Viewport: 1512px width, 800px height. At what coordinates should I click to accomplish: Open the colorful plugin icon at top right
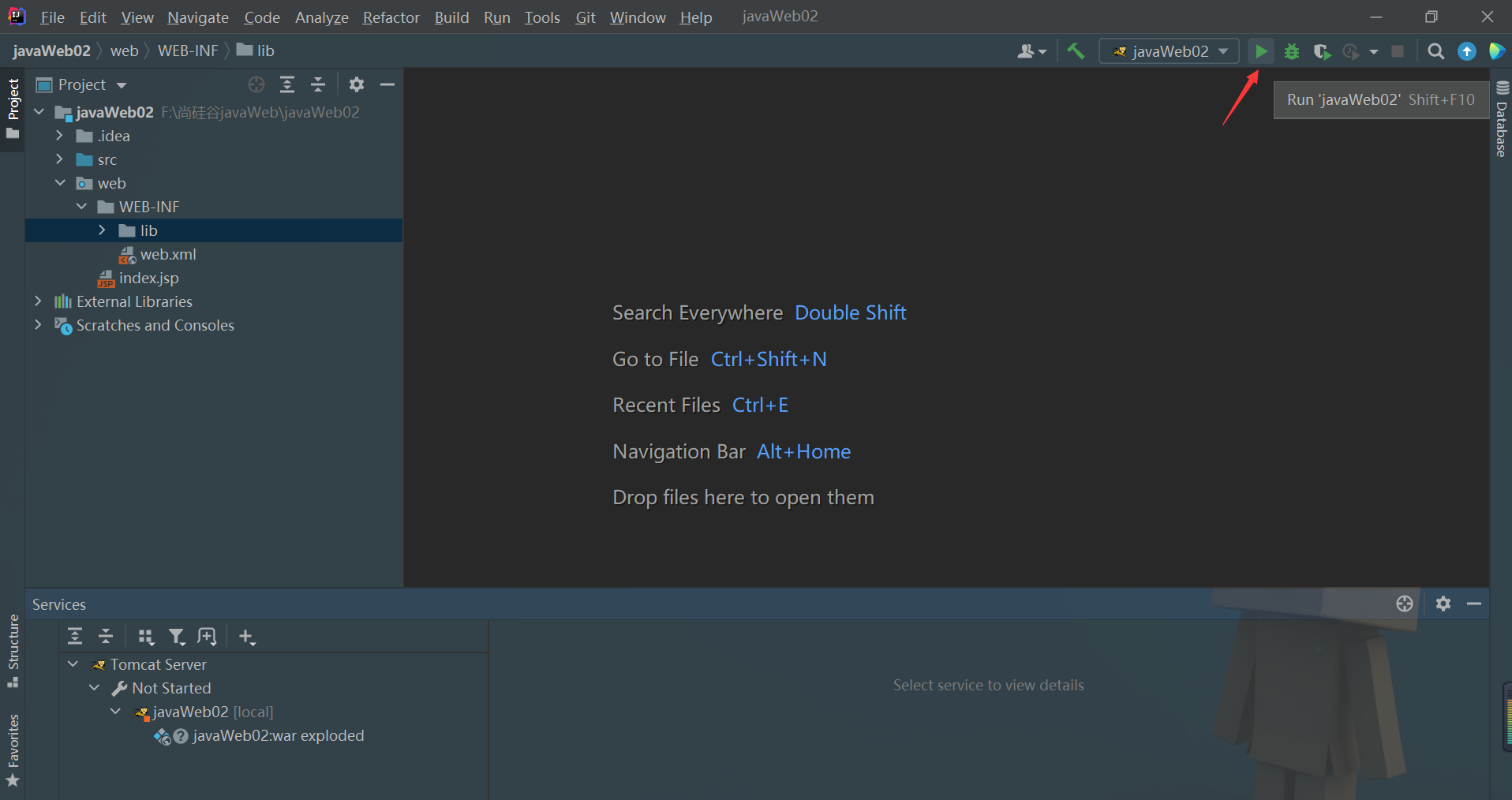1496,51
